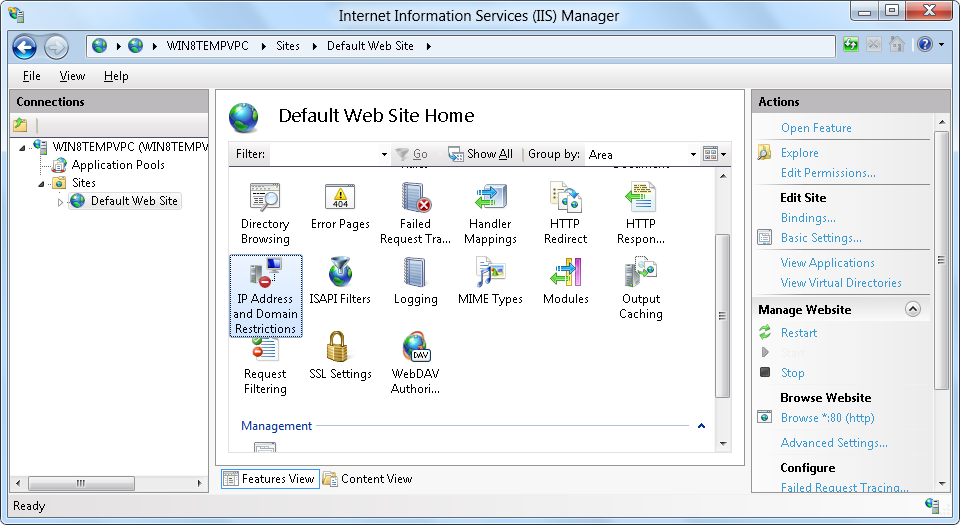Click the Basic Settings icon in Actions
This screenshot has height=525, width=960.
click(x=765, y=237)
